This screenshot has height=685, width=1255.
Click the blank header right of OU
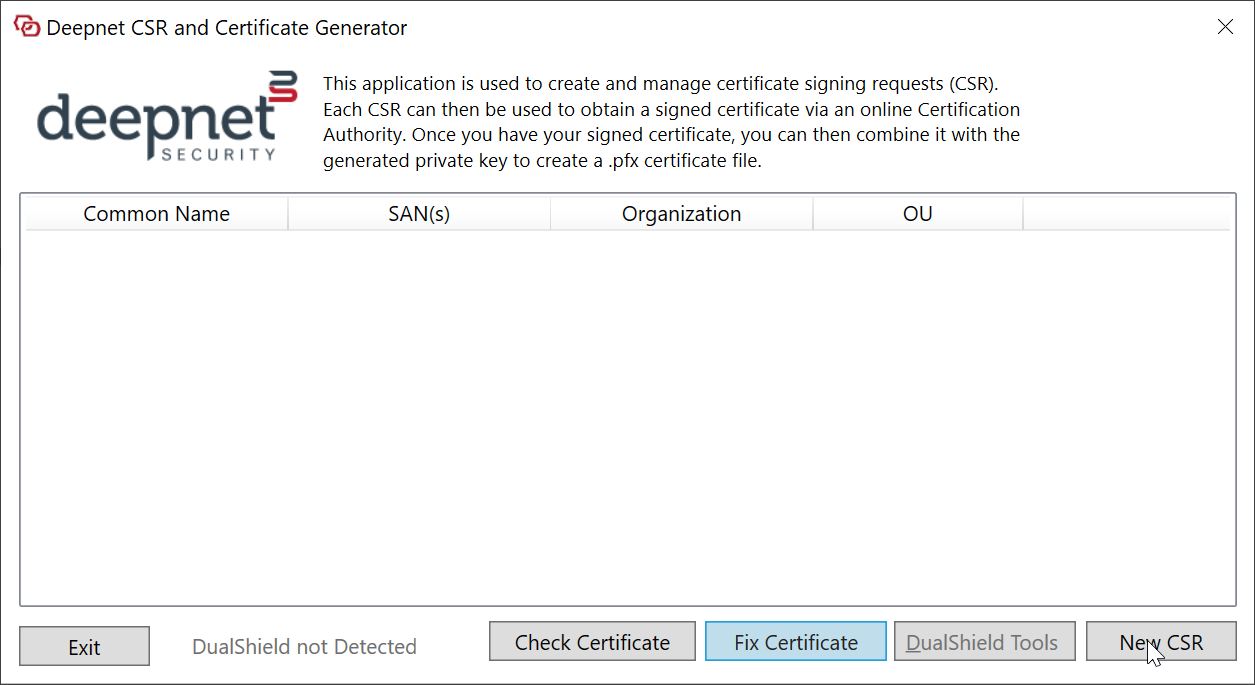1126,214
